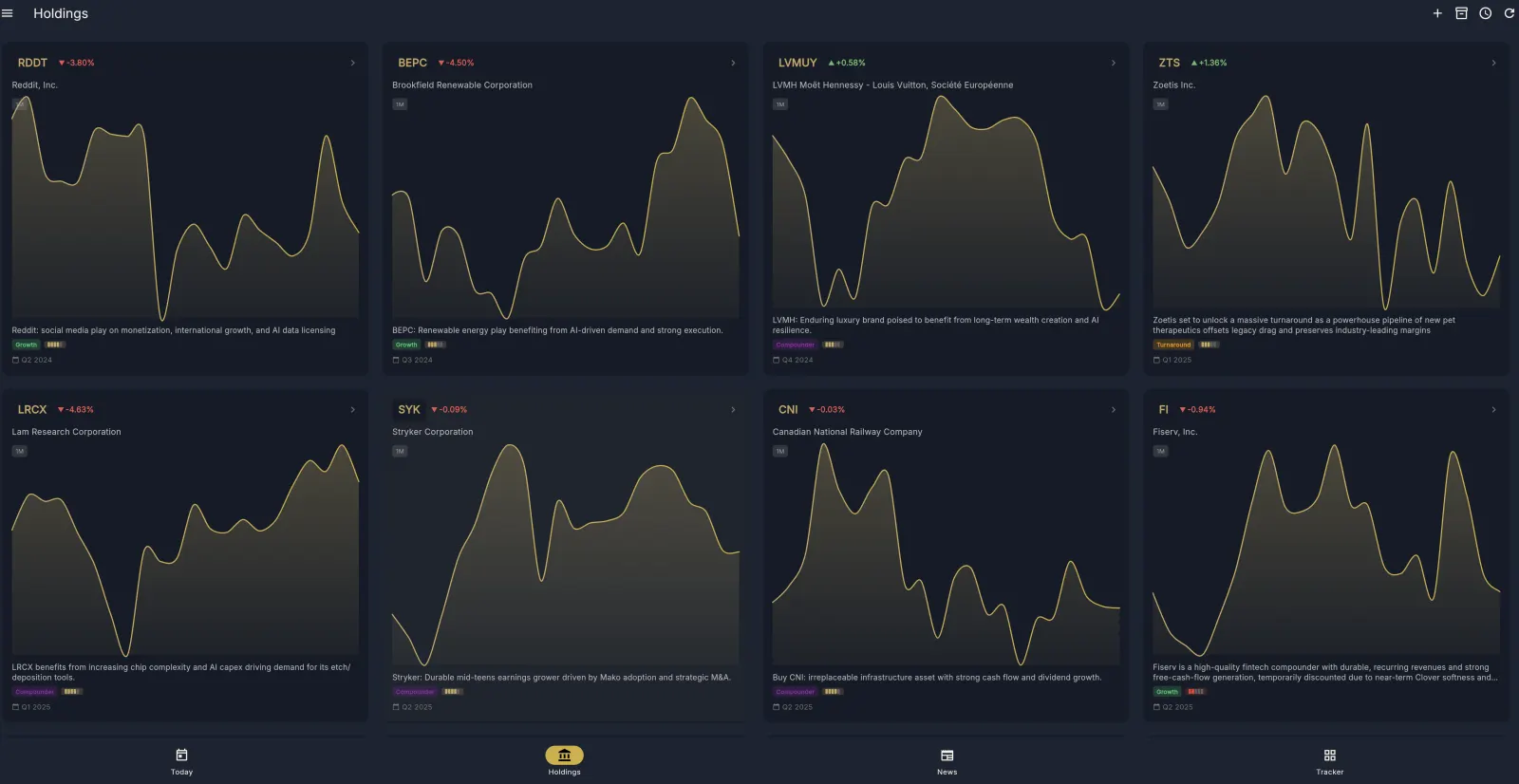1519x784 pixels.
Task: Click the Q2 2025 calendar icon on SYK
Action: pyautogui.click(x=396, y=707)
